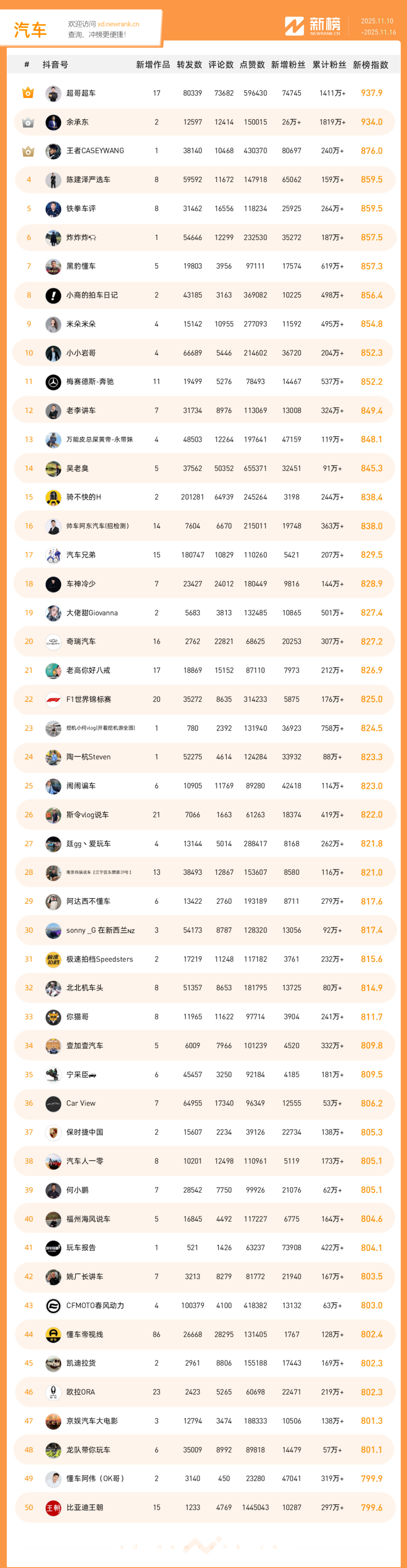
Task: Click the Newrank logo in the header
Action: tap(313, 26)
